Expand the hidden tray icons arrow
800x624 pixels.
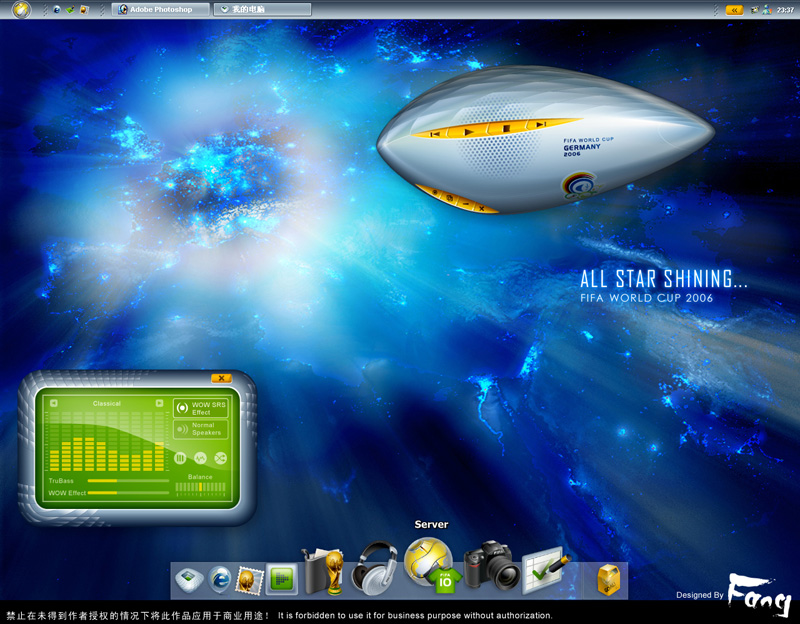coord(734,10)
